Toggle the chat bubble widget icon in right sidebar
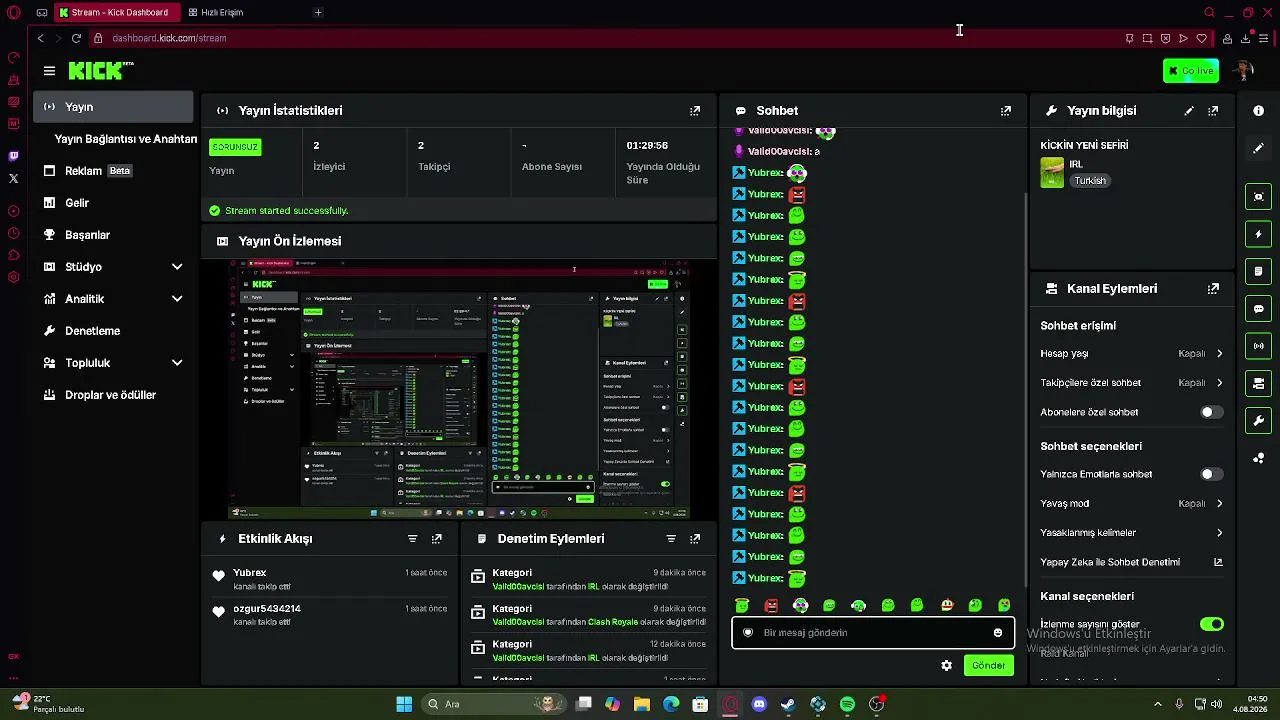This screenshot has width=1280, height=720. (x=1259, y=309)
